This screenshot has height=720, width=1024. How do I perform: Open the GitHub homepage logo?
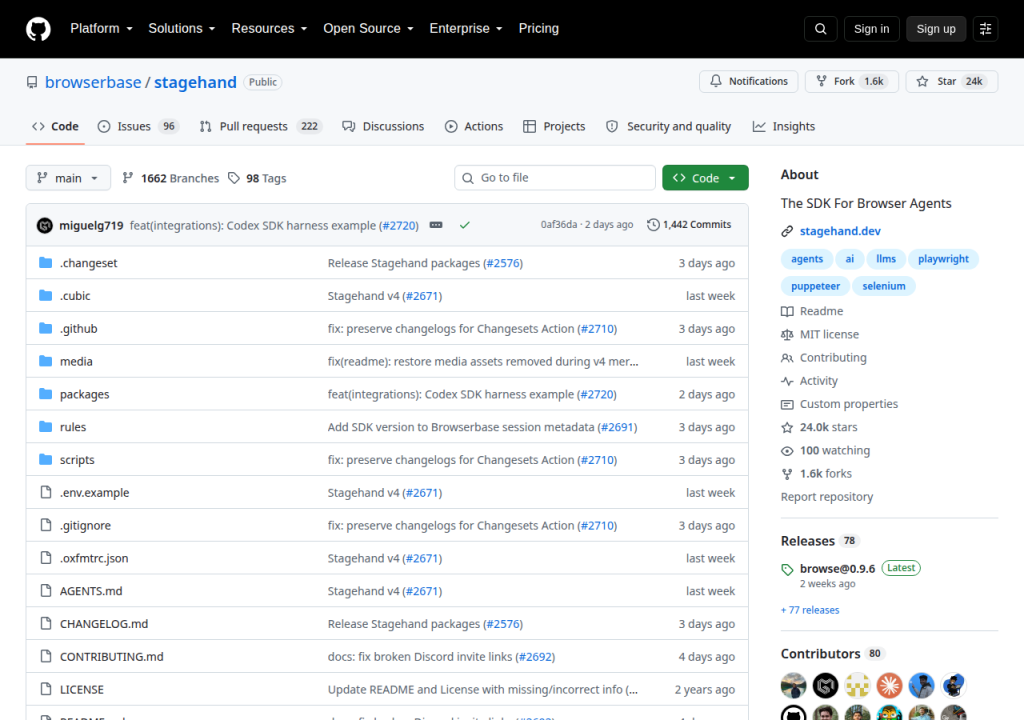point(38,29)
